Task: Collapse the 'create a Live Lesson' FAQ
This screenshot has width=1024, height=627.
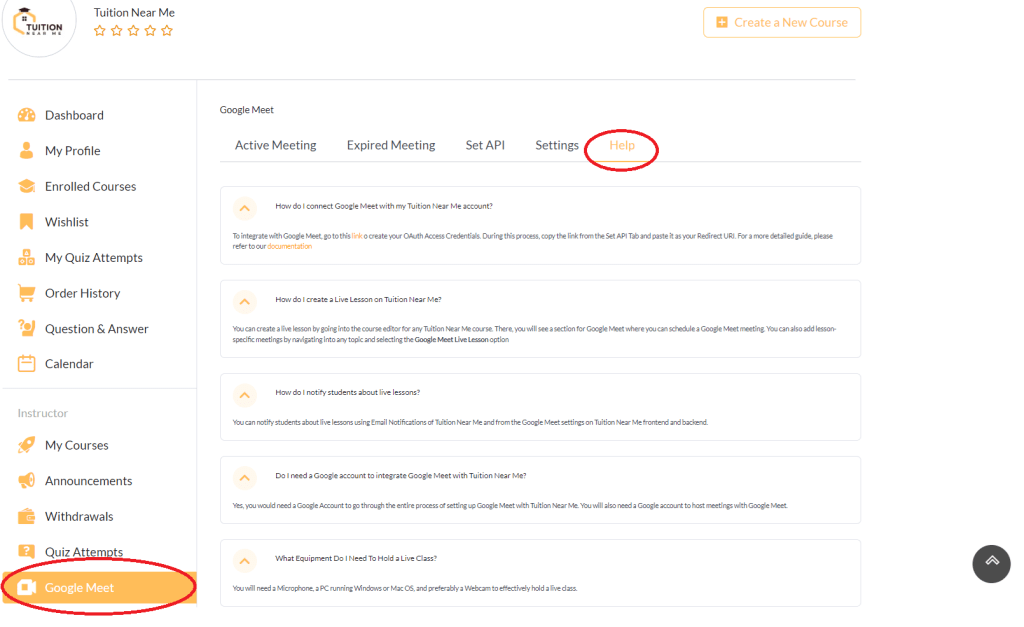Action: pos(244,300)
